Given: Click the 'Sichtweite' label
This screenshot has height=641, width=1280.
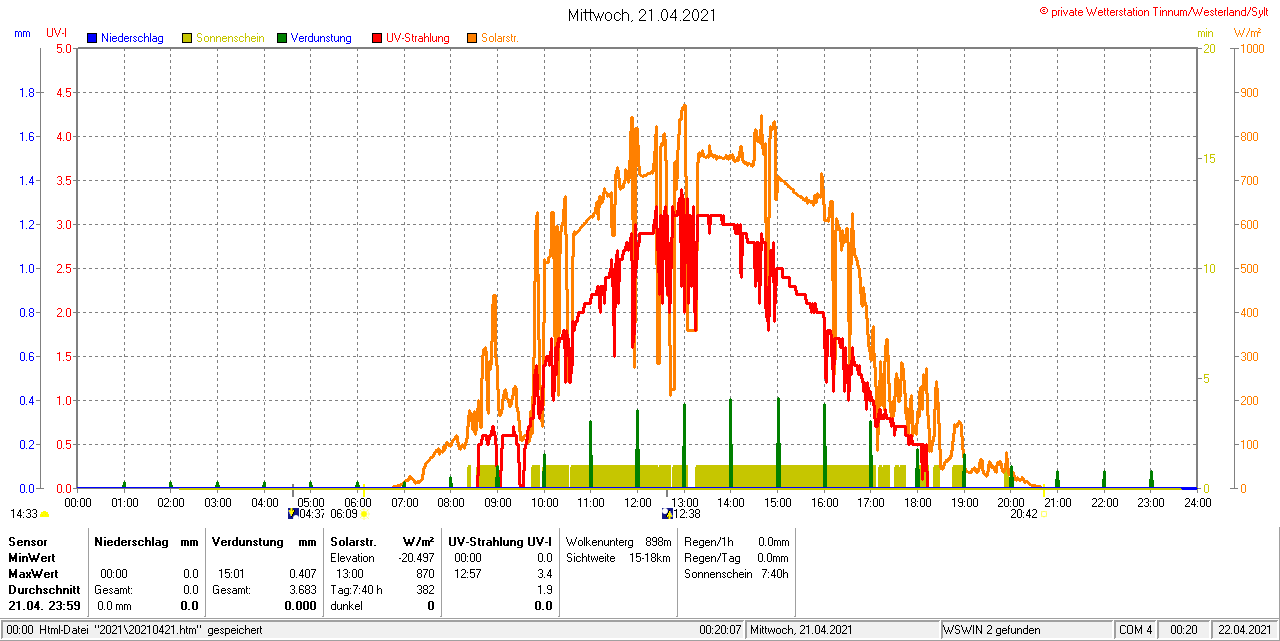Looking at the screenshot, I should (x=591, y=557).
